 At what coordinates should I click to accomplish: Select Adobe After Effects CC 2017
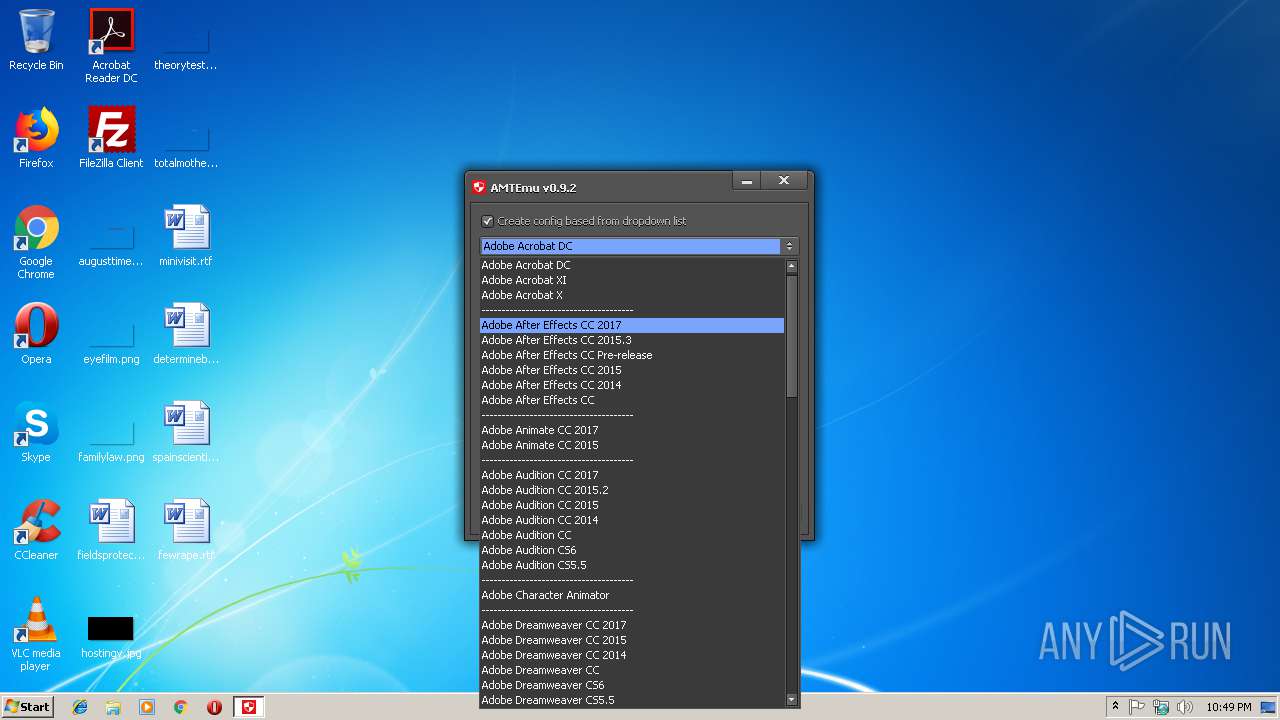point(632,325)
